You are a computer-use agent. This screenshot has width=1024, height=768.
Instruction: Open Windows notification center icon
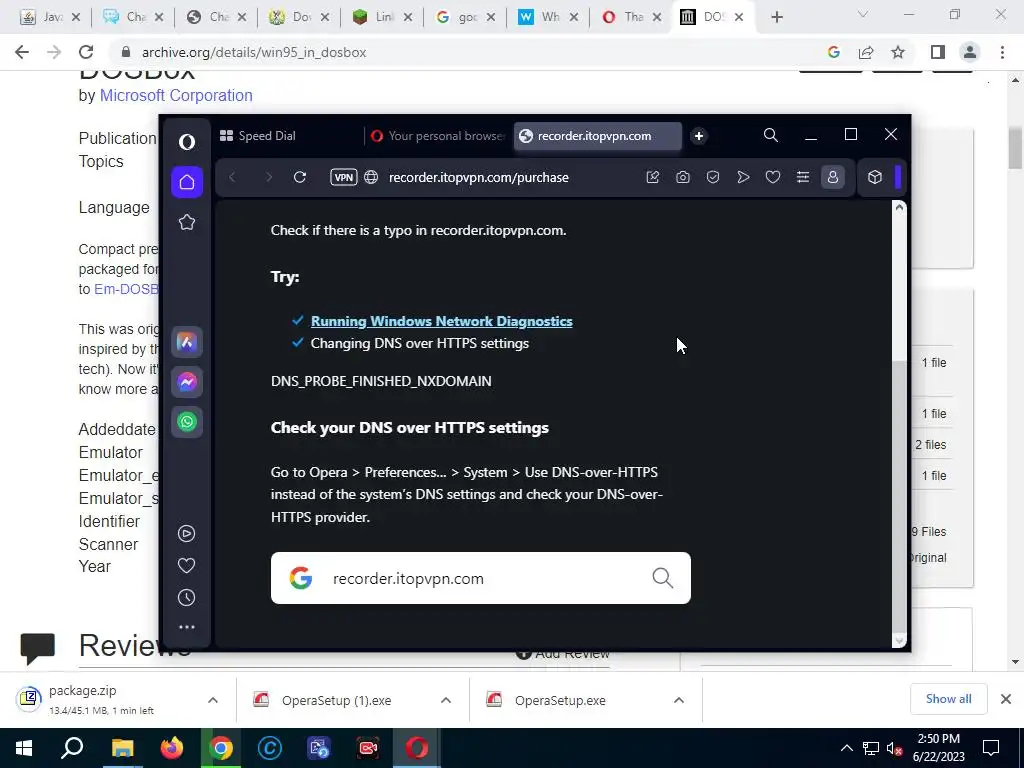click(x=991, y=748)
